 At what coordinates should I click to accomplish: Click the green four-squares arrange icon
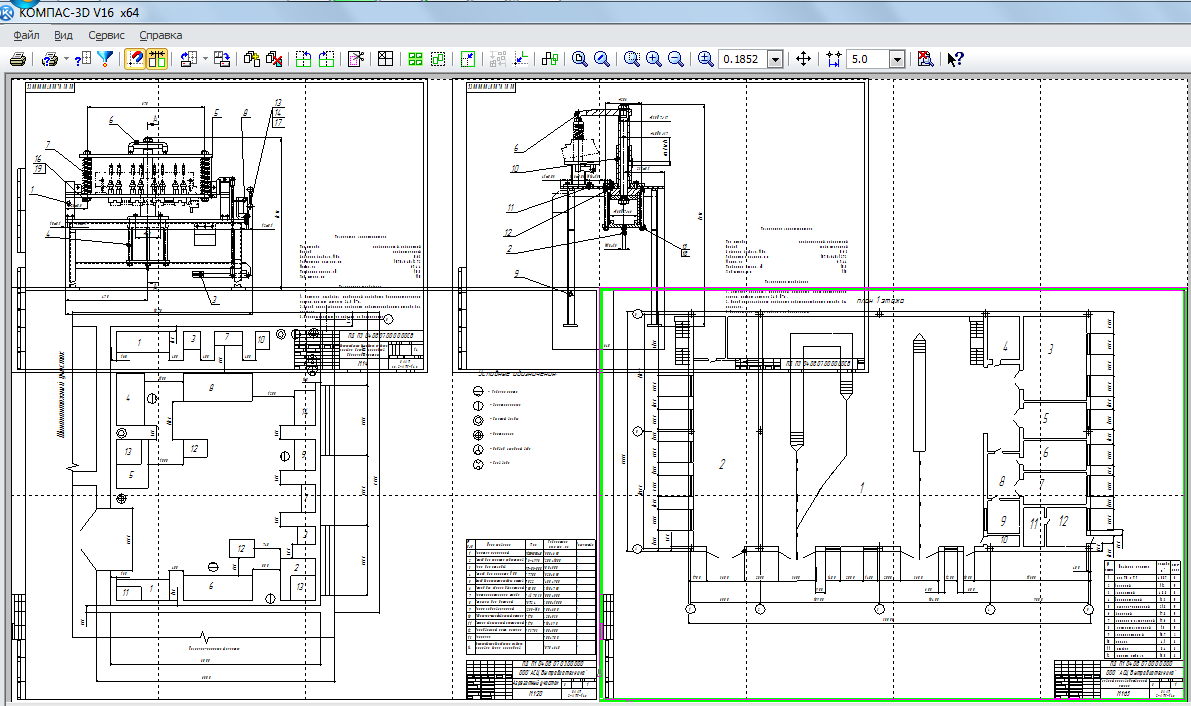point(415,59)
